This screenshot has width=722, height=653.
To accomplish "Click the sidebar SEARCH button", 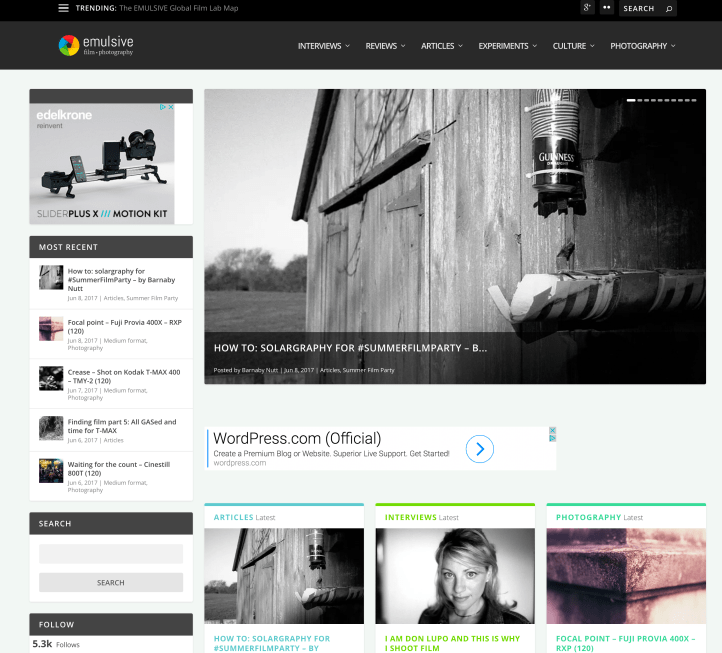I will 111,583.
